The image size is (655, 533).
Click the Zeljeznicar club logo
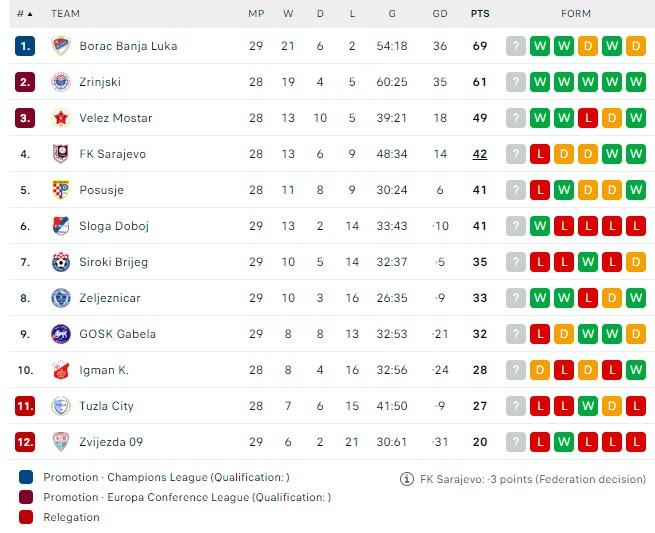pyautogui.click(x=60, y=298)
